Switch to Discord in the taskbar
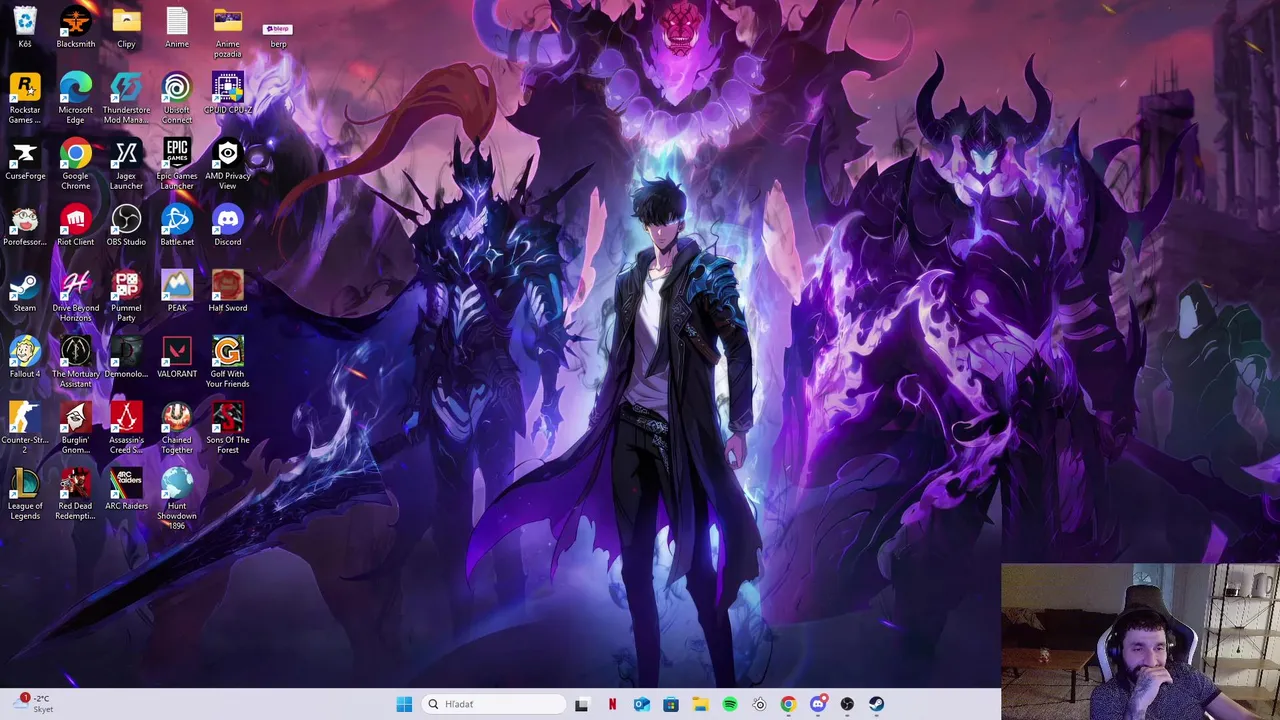1280x720 pixels. [818, 704]
